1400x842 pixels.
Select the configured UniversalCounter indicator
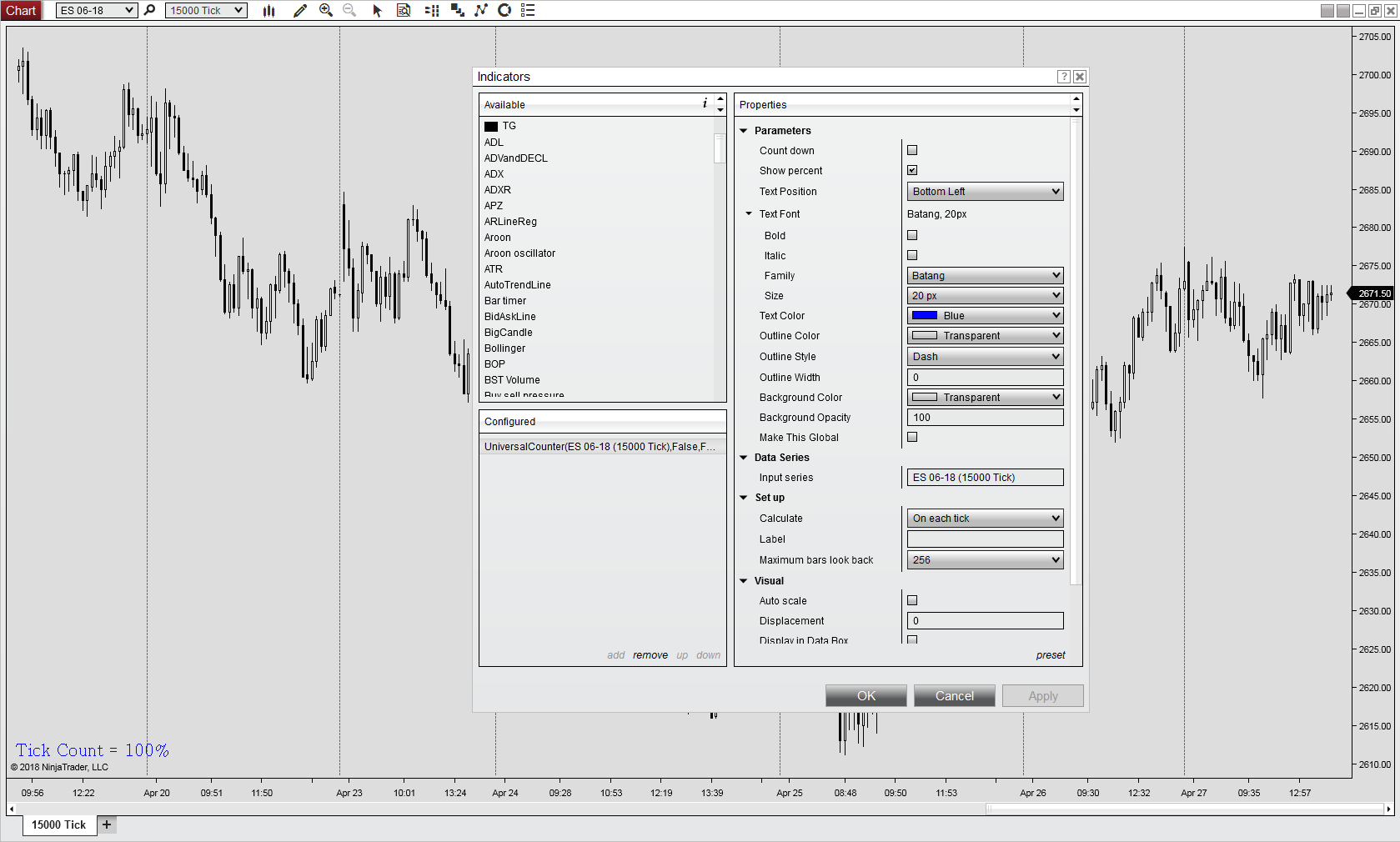click(602, 447)
